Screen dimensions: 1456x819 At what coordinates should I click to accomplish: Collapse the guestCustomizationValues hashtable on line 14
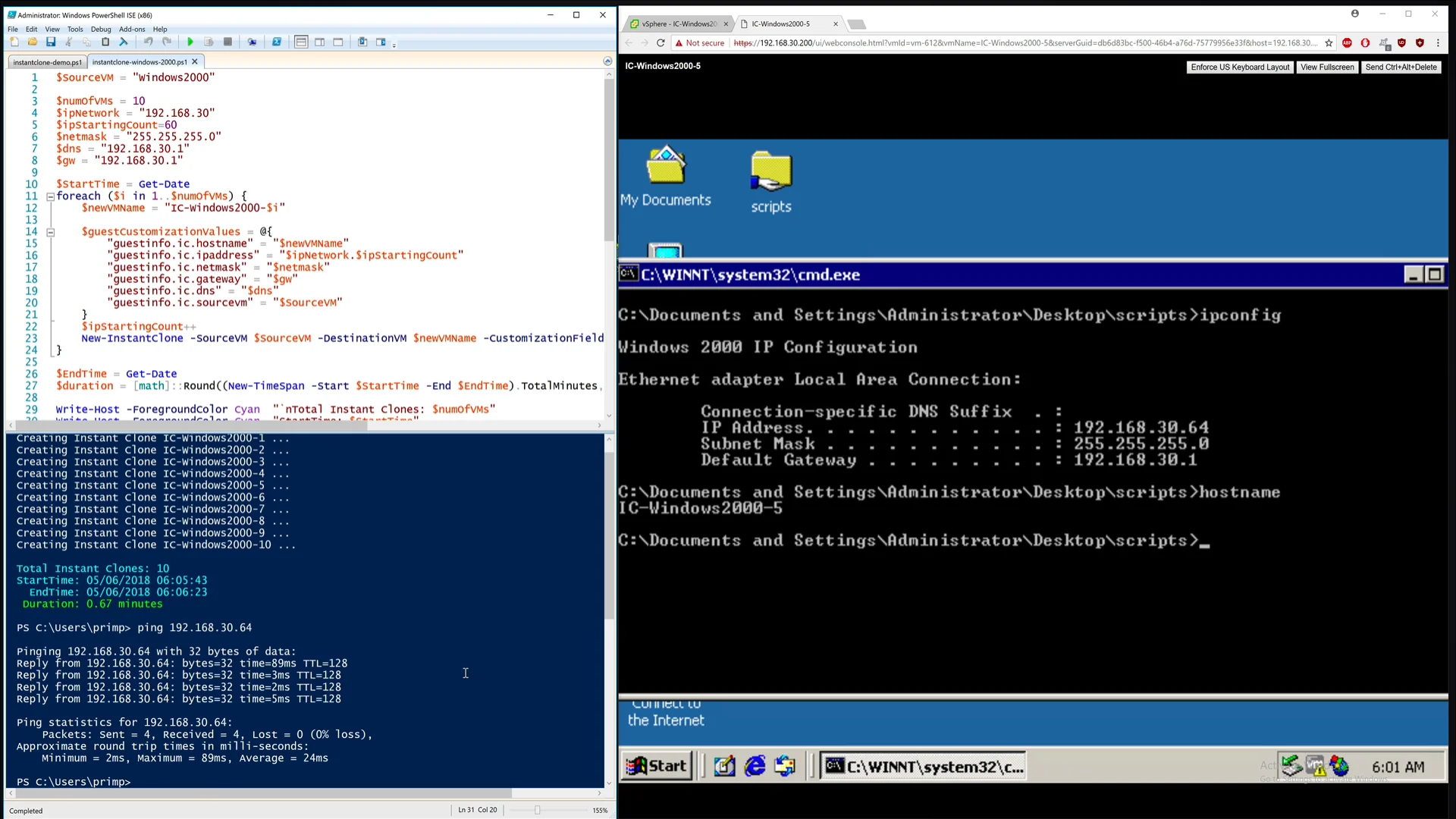51,232
